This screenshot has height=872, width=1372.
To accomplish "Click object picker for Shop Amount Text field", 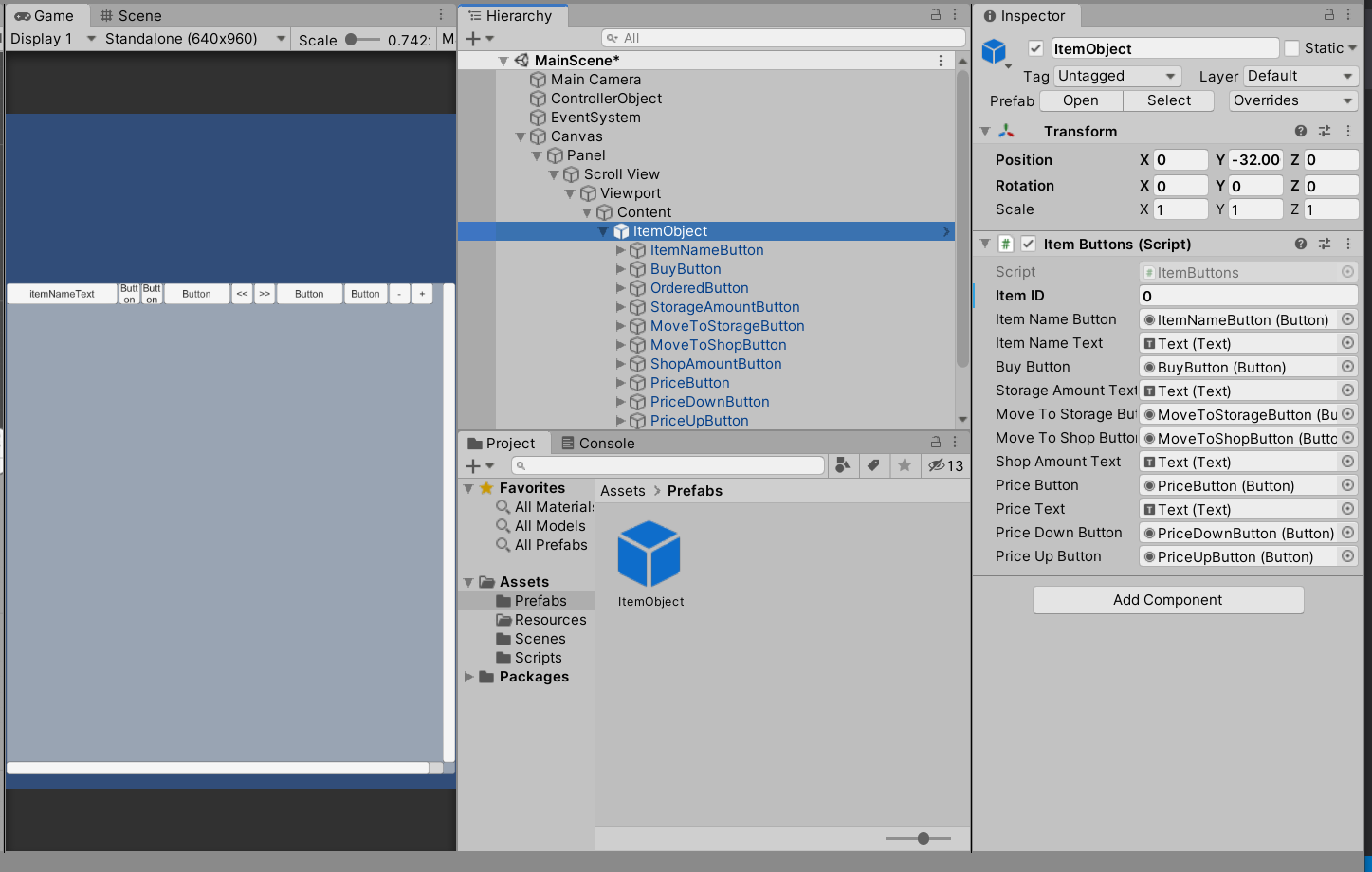I will 1348,462.
